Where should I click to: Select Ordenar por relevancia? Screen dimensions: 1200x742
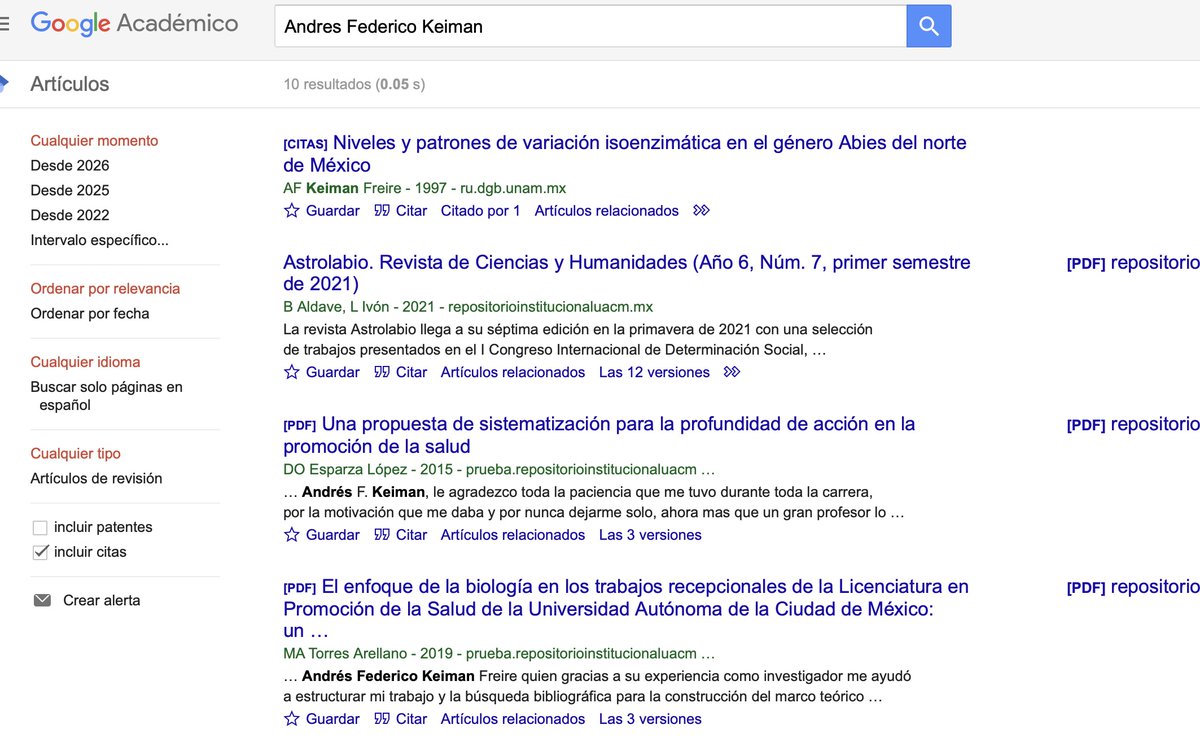(105, 289)
